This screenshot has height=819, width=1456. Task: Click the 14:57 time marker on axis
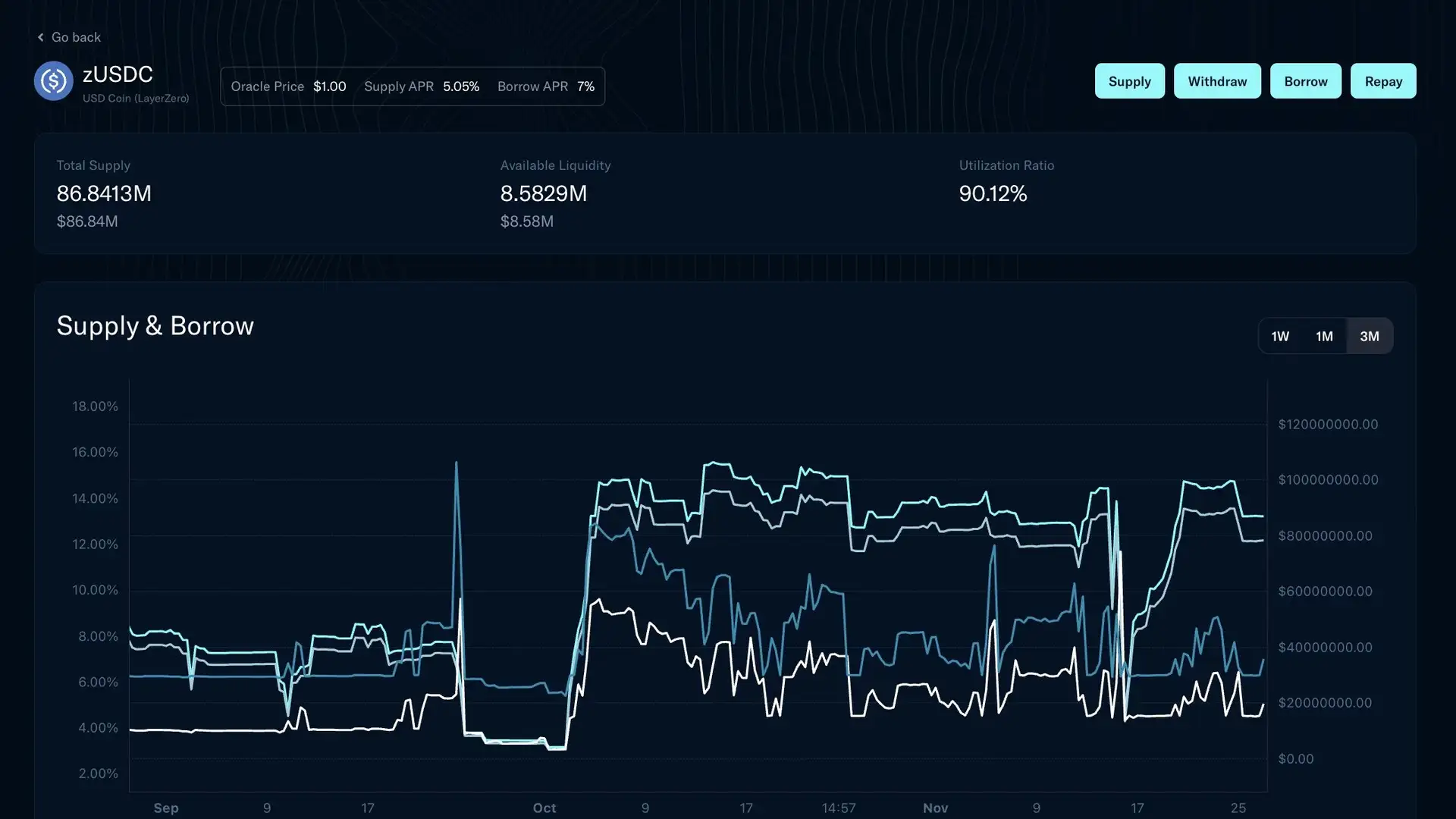point(838,808)
